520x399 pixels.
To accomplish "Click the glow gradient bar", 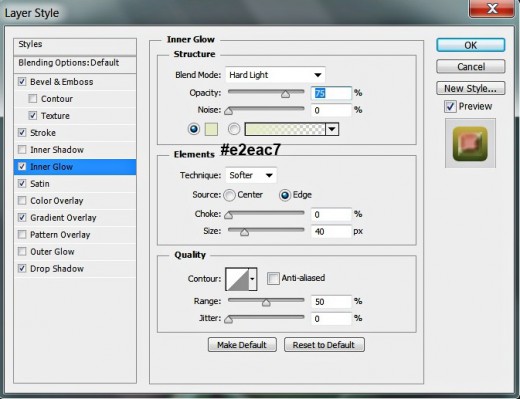I will point(285,129).
